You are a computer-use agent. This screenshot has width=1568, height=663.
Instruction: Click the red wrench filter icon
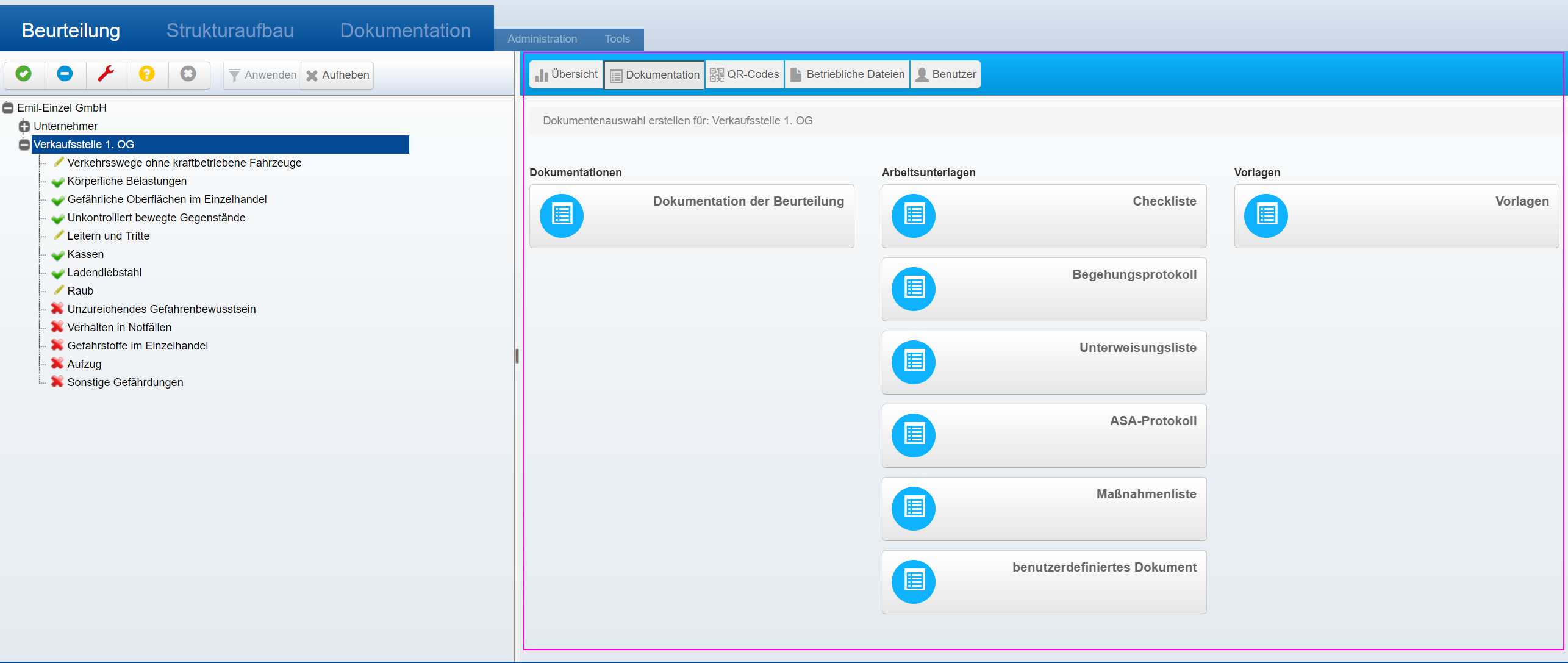(106, 74)
